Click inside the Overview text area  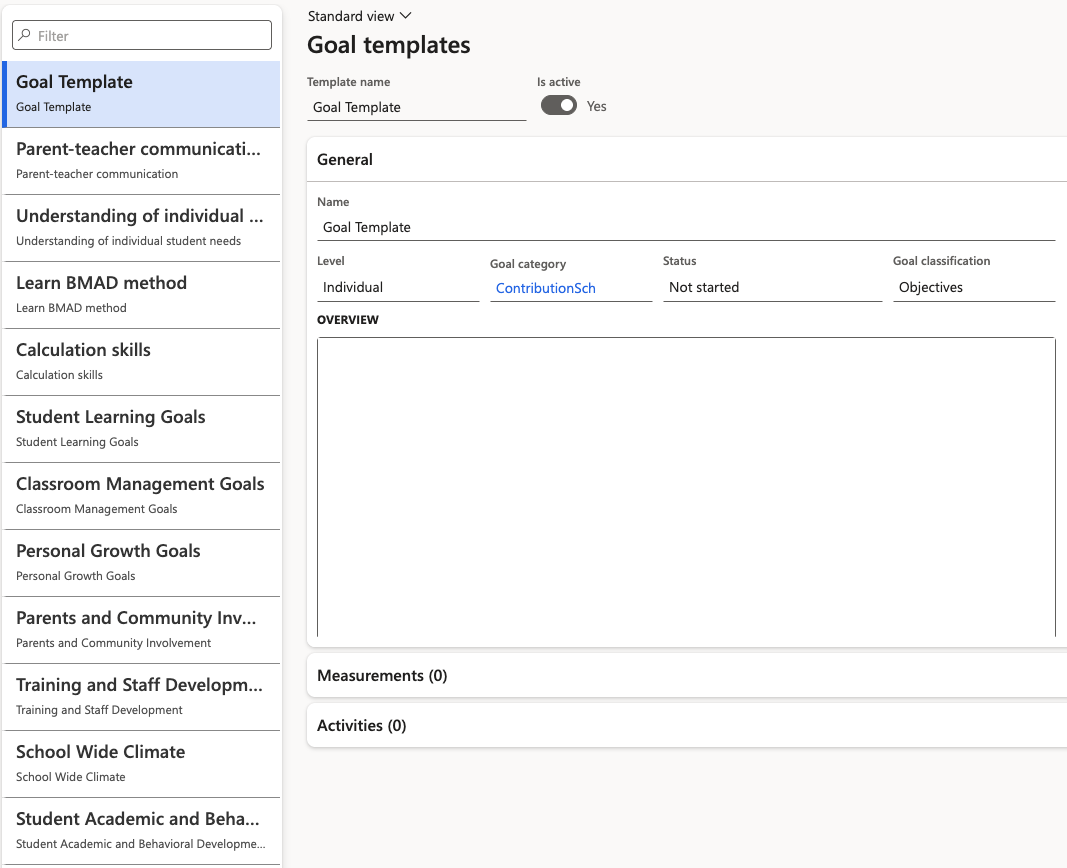pyautogui.click(x=686, y=487)
